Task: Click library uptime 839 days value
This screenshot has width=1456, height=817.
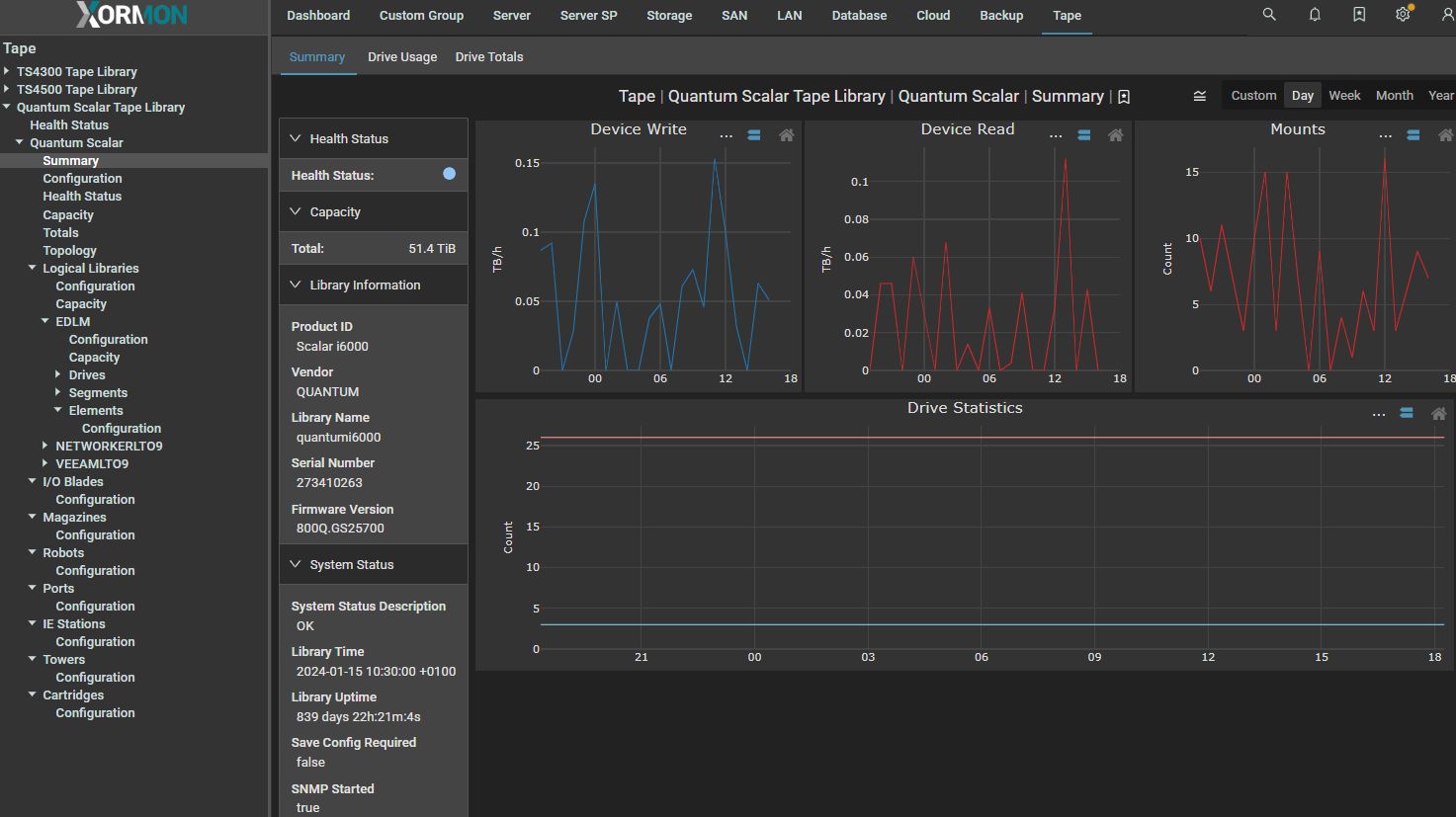Action: click(x=358, y=716)
